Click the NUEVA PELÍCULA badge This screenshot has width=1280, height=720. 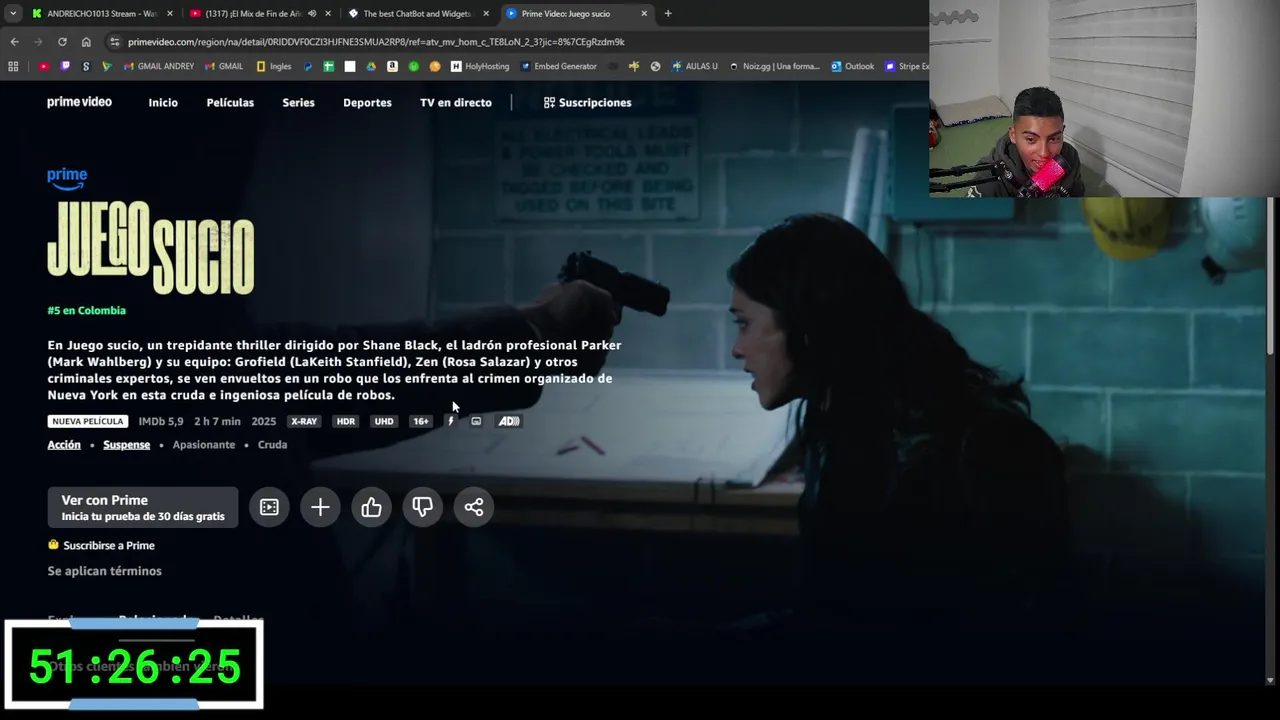[88, 421]
